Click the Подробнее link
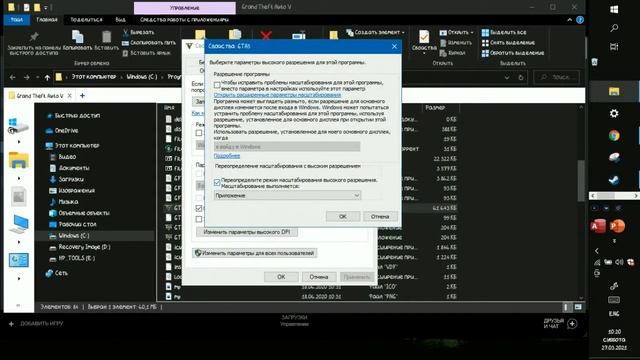Viewport: 640px width, 360px height. 227,156
